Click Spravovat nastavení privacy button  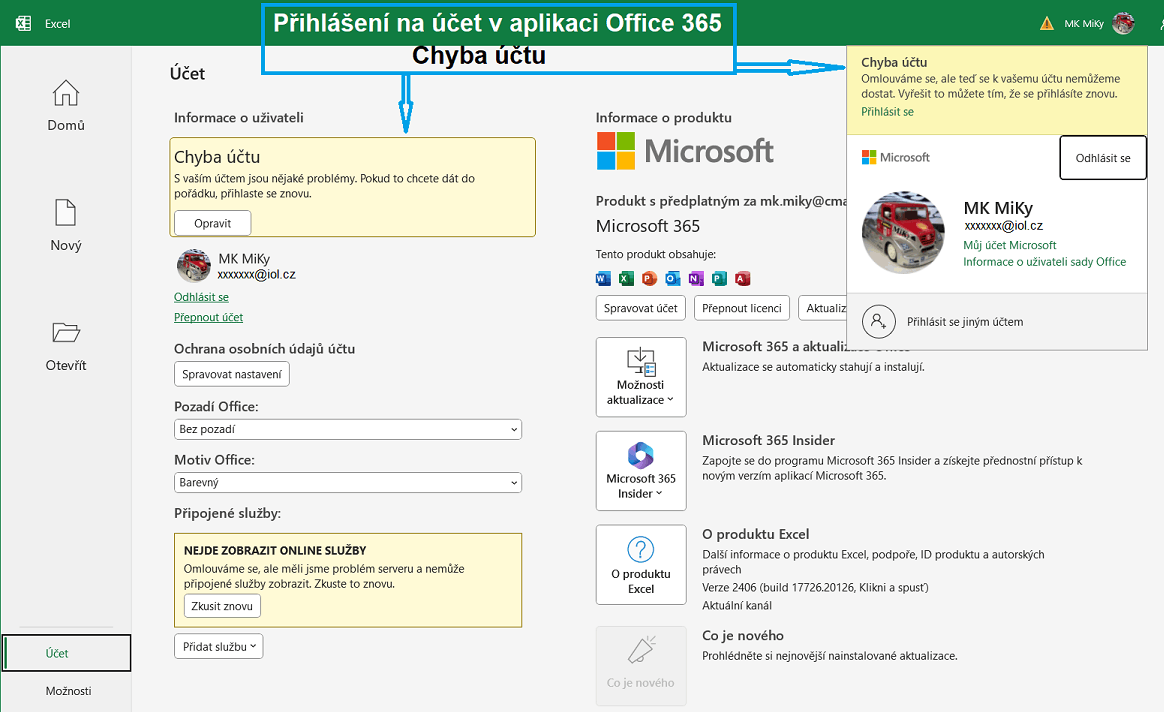232,374
